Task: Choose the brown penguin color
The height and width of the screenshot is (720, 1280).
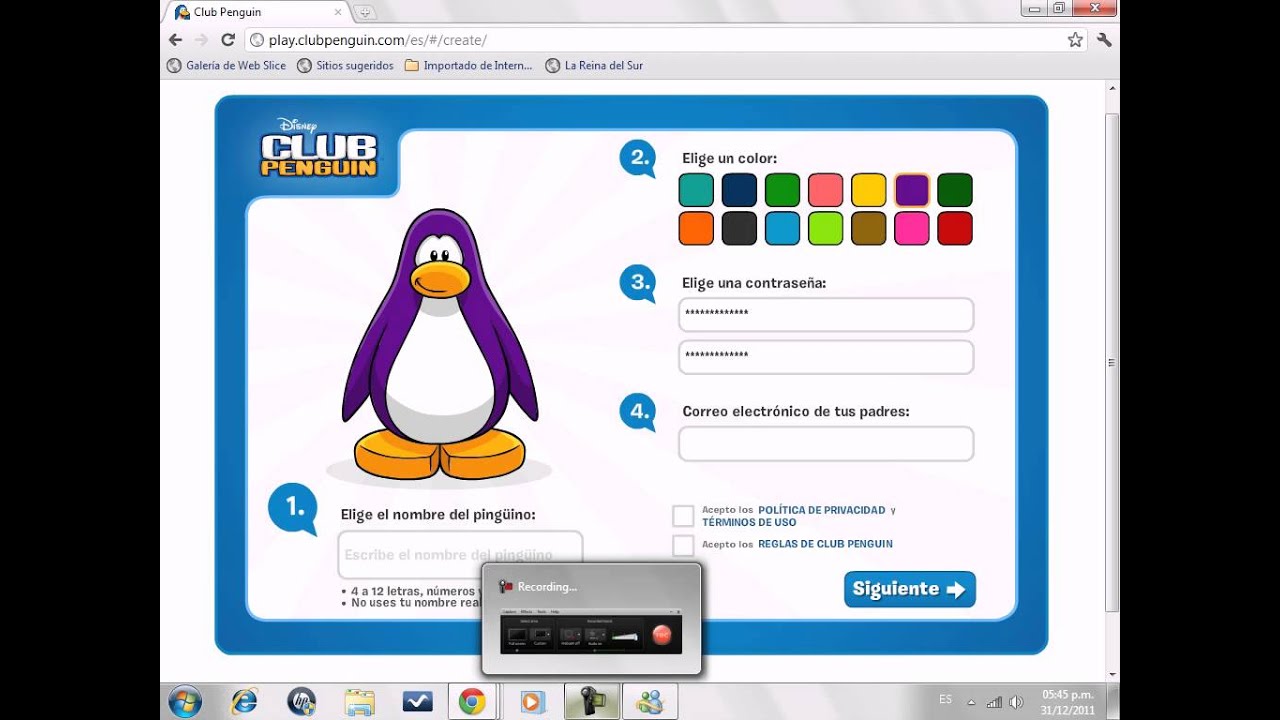Action: pos(869,228)
